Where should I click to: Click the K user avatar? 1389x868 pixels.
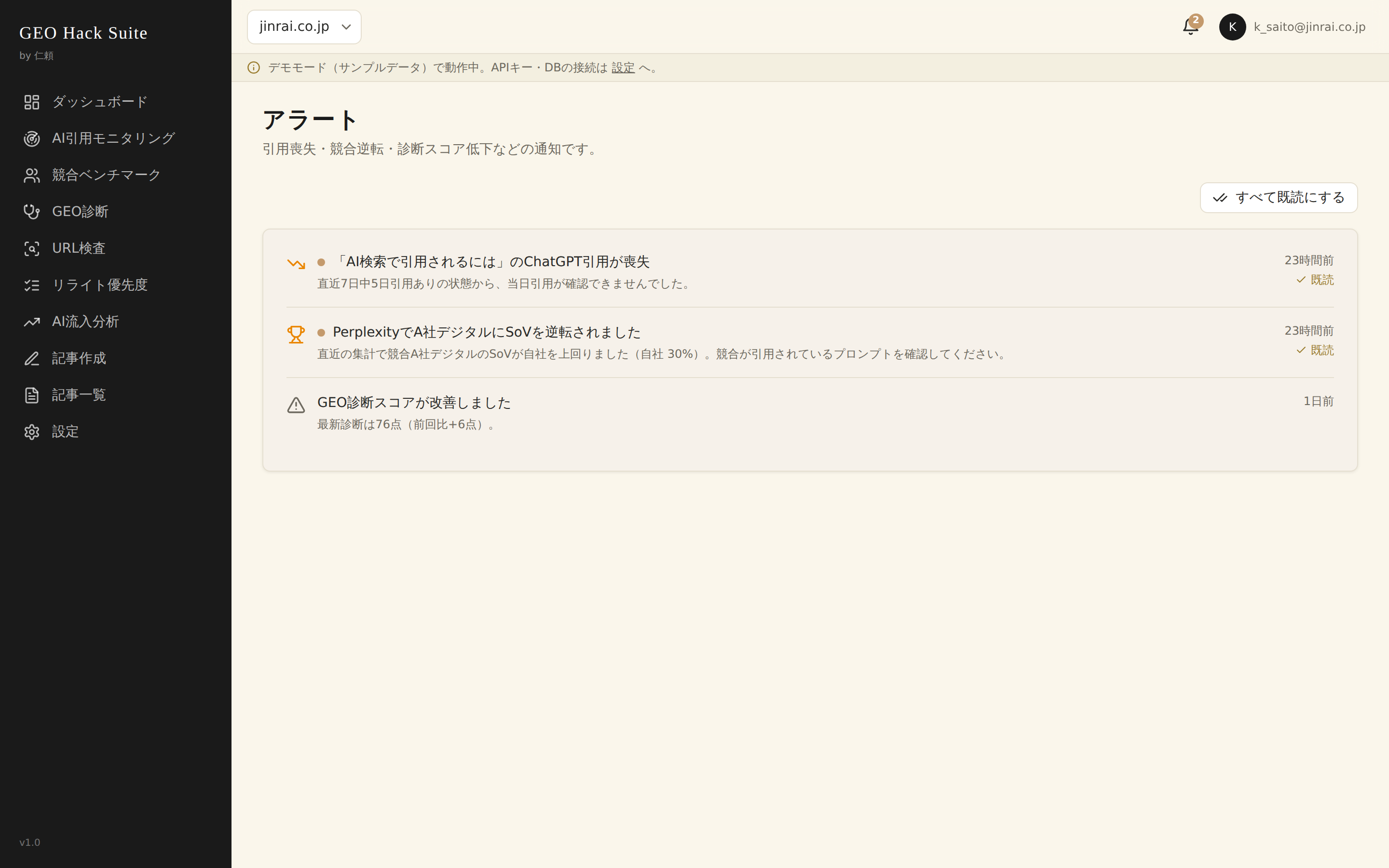(1232, 27)
